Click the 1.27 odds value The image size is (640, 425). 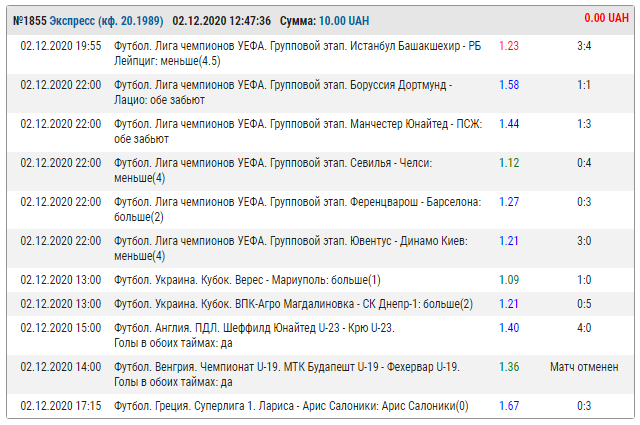pyautogui.click(x=508, y=202)
